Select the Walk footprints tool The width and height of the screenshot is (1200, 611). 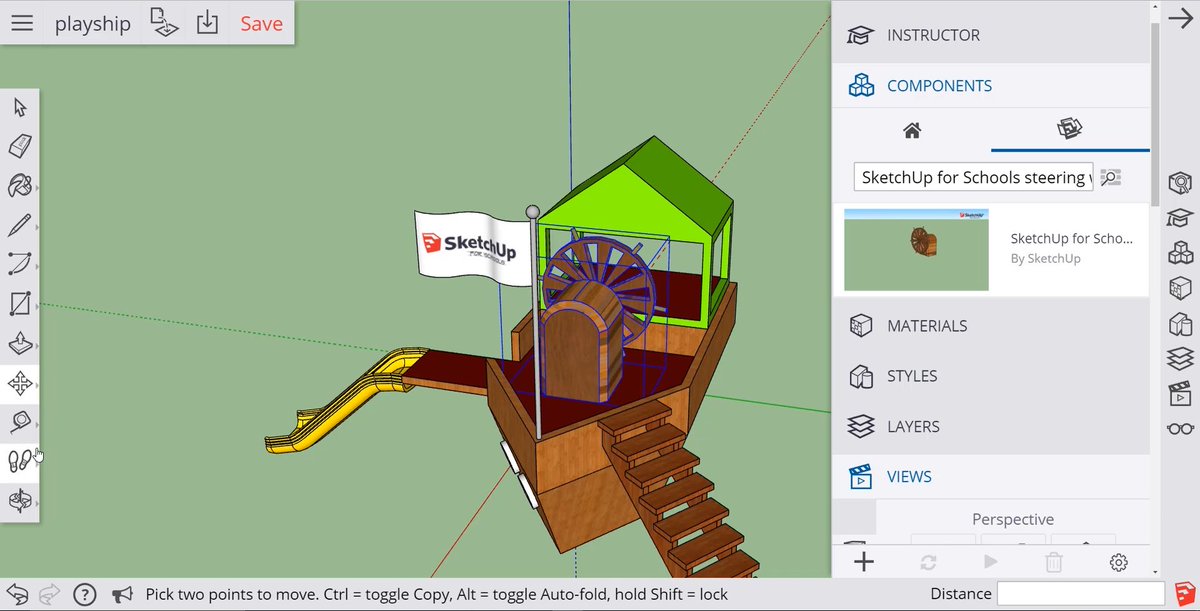click(20, 461)
